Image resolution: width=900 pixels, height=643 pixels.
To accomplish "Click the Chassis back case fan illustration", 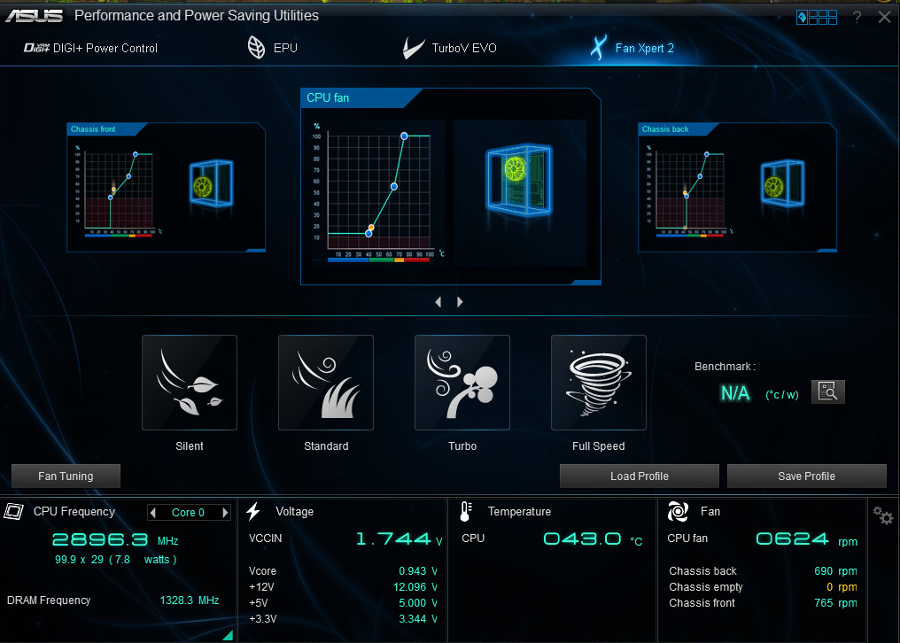I will point(782,184).
